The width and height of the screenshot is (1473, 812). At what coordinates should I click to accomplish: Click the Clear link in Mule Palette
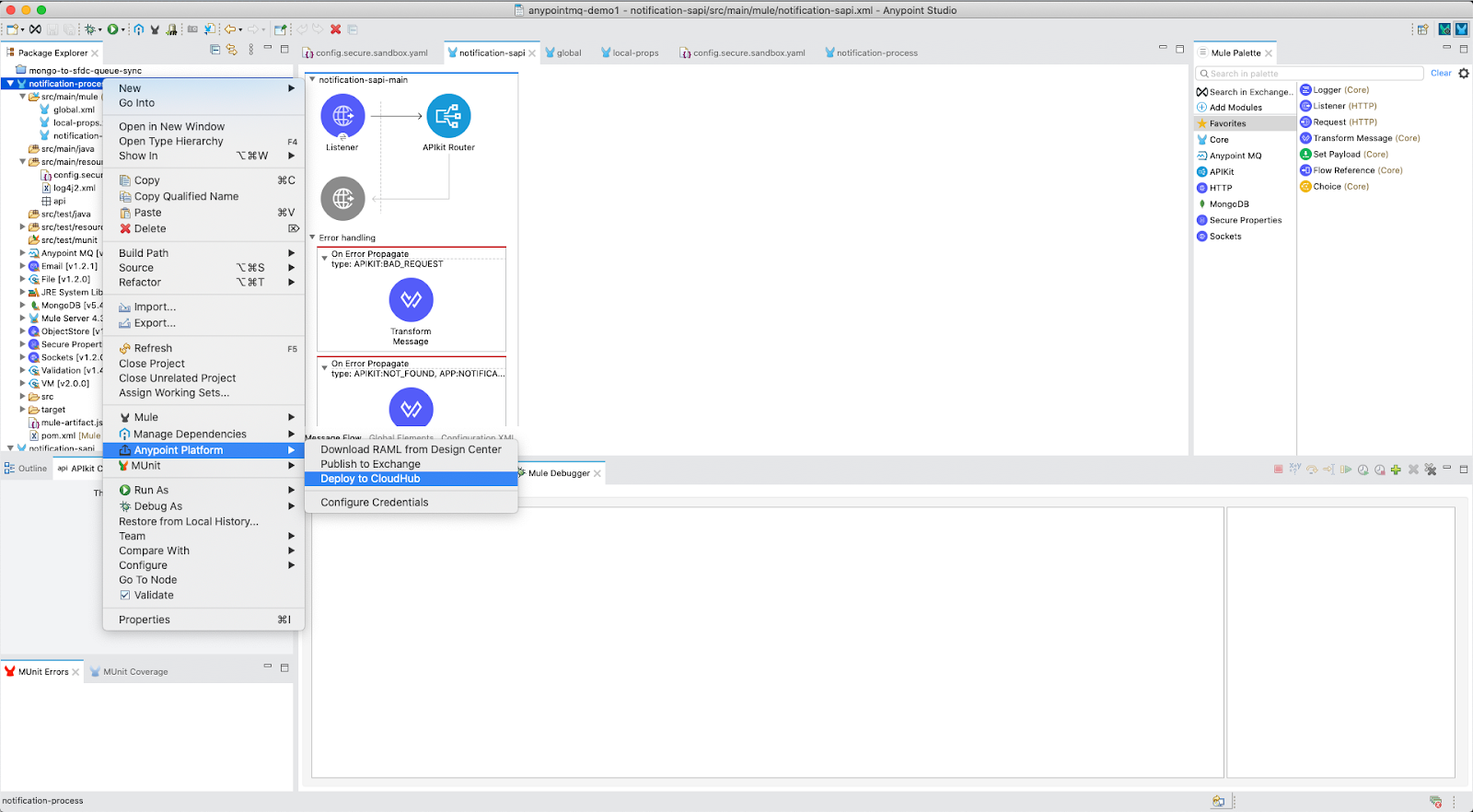(x=1441, y=74)
